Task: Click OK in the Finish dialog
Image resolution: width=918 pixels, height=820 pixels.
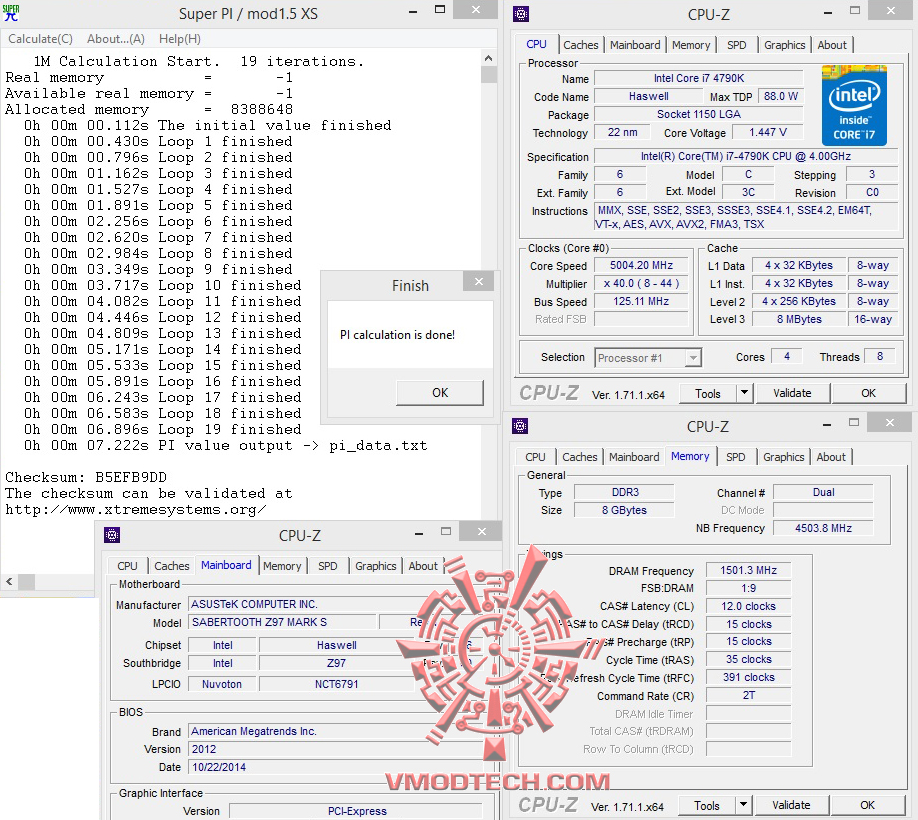Action: [440, 393]
